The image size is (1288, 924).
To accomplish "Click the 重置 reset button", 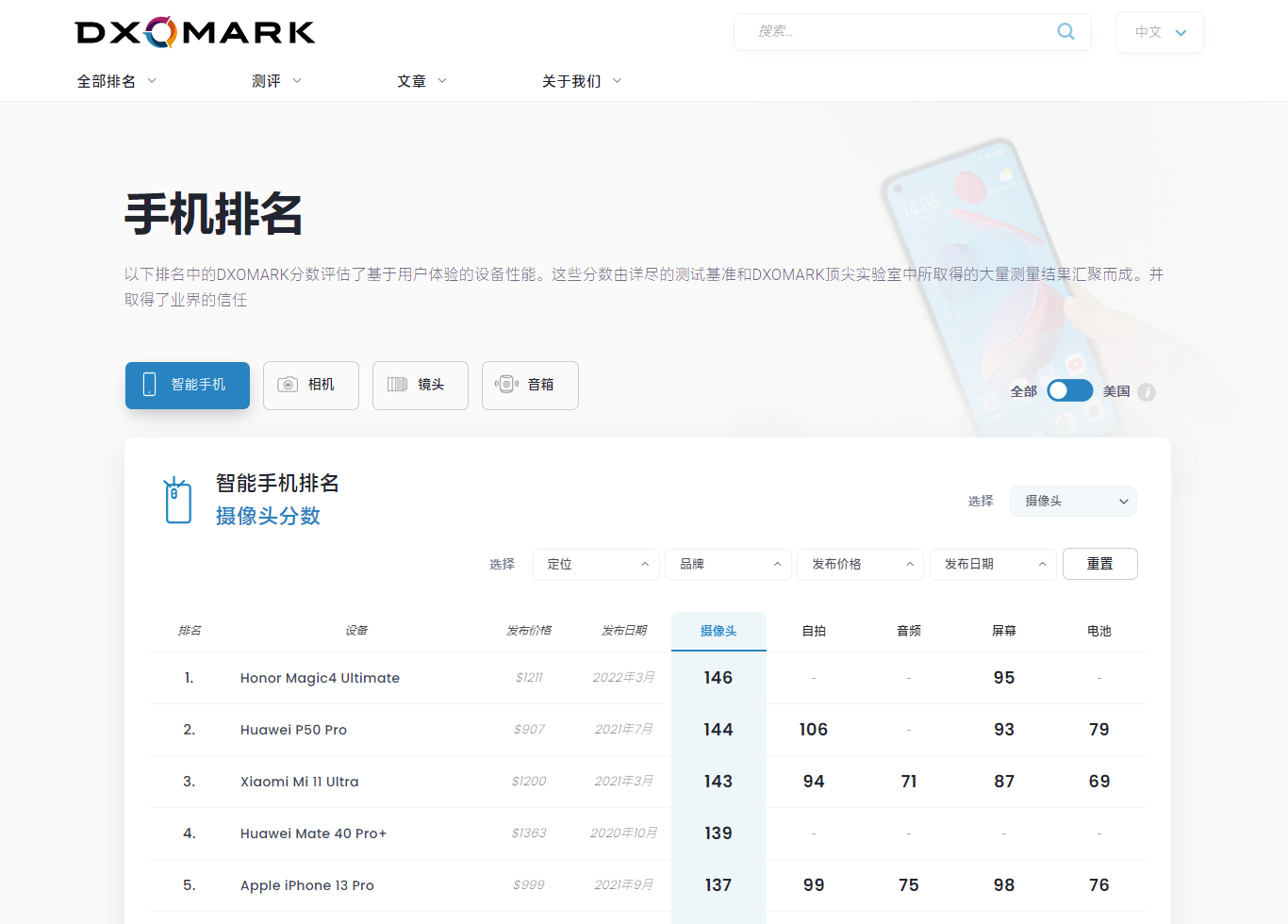I will coord(1100,564).
